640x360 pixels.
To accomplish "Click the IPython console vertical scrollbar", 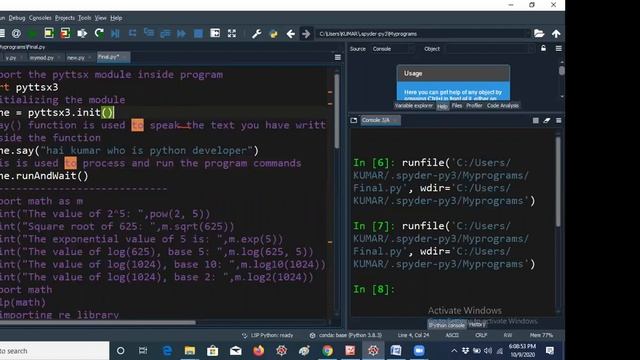I will [x=558, y=182].
